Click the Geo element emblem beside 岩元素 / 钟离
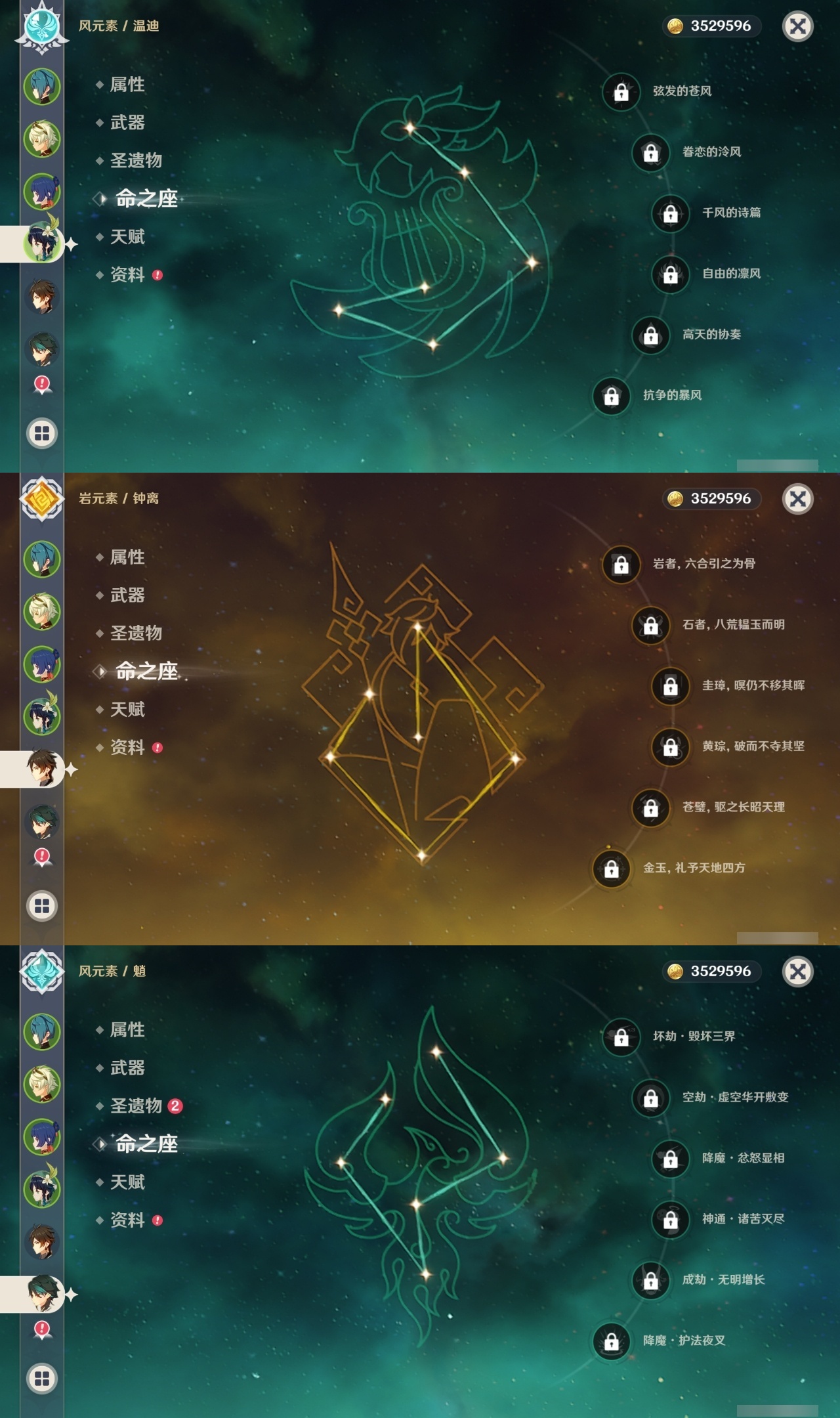This screenshot has width=840, height=1418. (42, 499)
